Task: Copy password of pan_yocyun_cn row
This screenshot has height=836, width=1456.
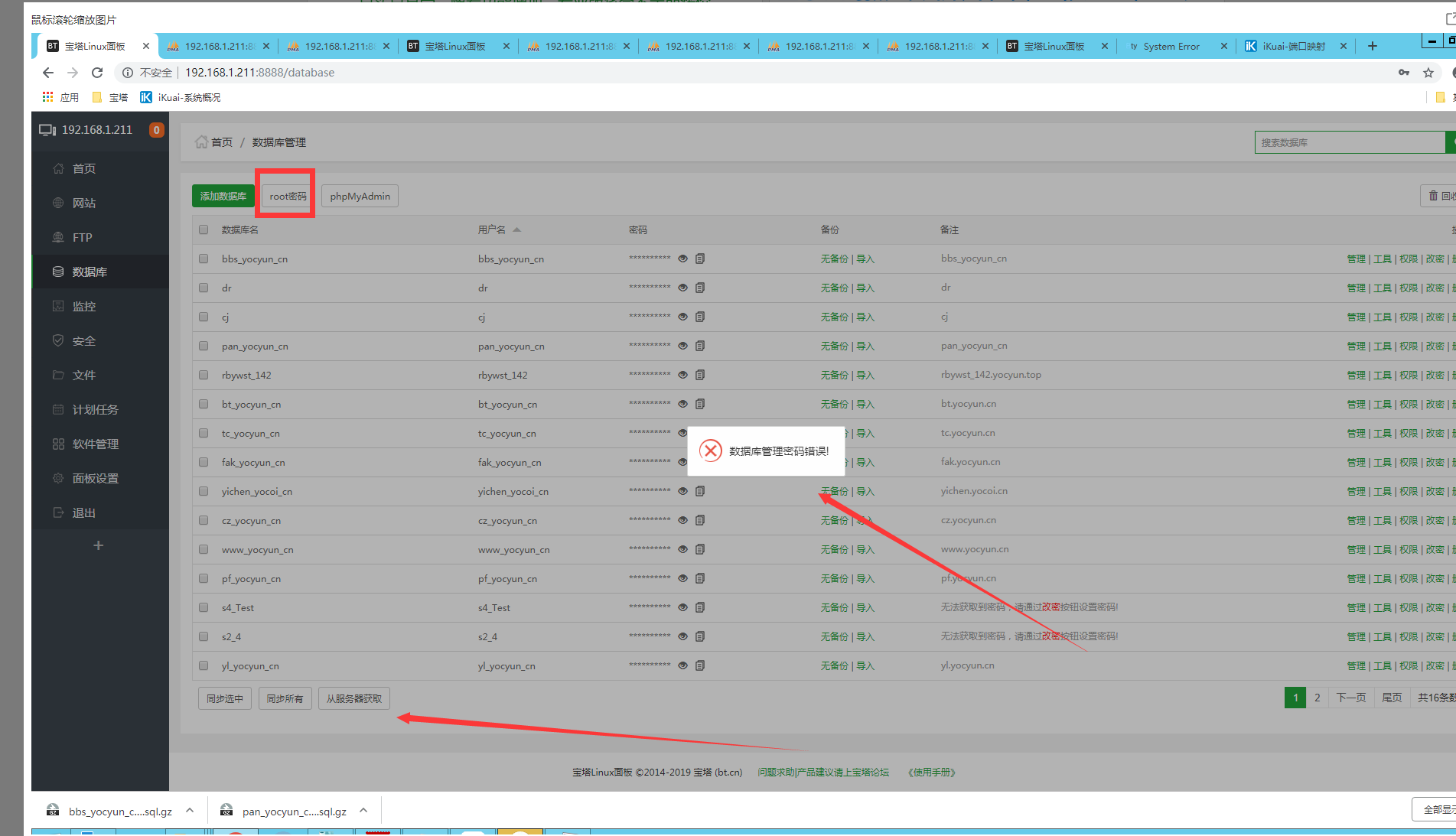Action: pos(700,346)
